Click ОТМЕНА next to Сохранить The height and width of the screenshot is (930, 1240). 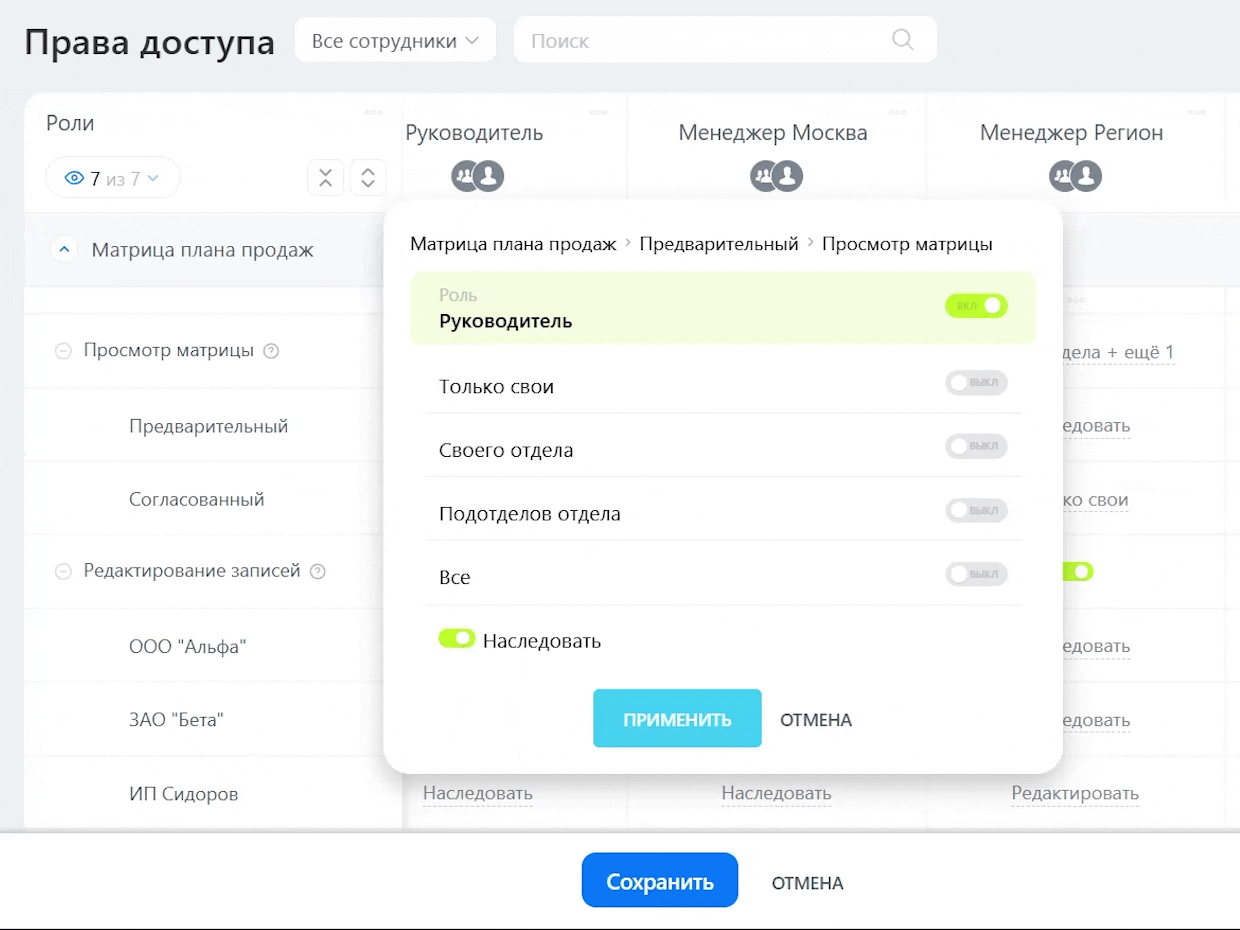(807, 883)
